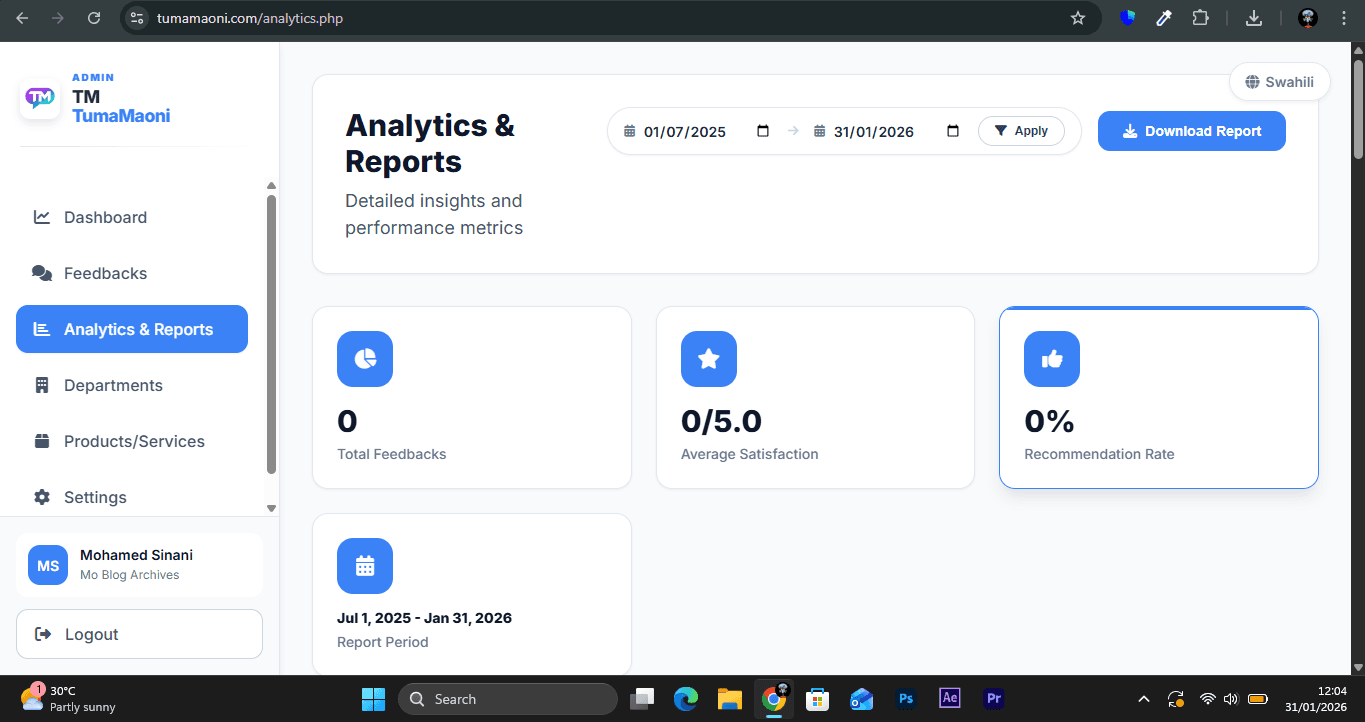Viewport: 1365px width, 722px height.
Task: Click the Apply filter button
Action: (x=1021, y=130)
